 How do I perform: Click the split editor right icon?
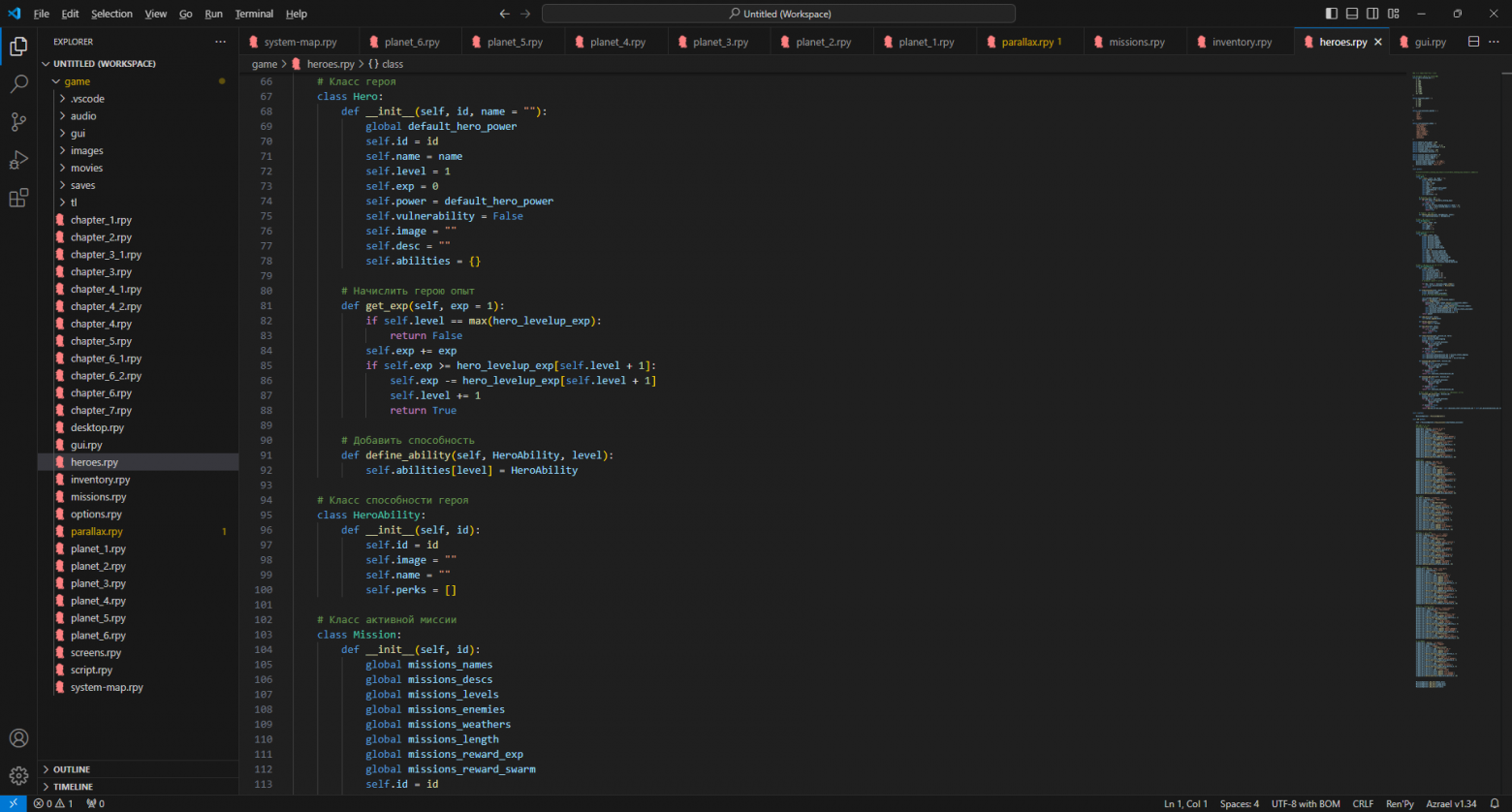tap(1473, 42)
